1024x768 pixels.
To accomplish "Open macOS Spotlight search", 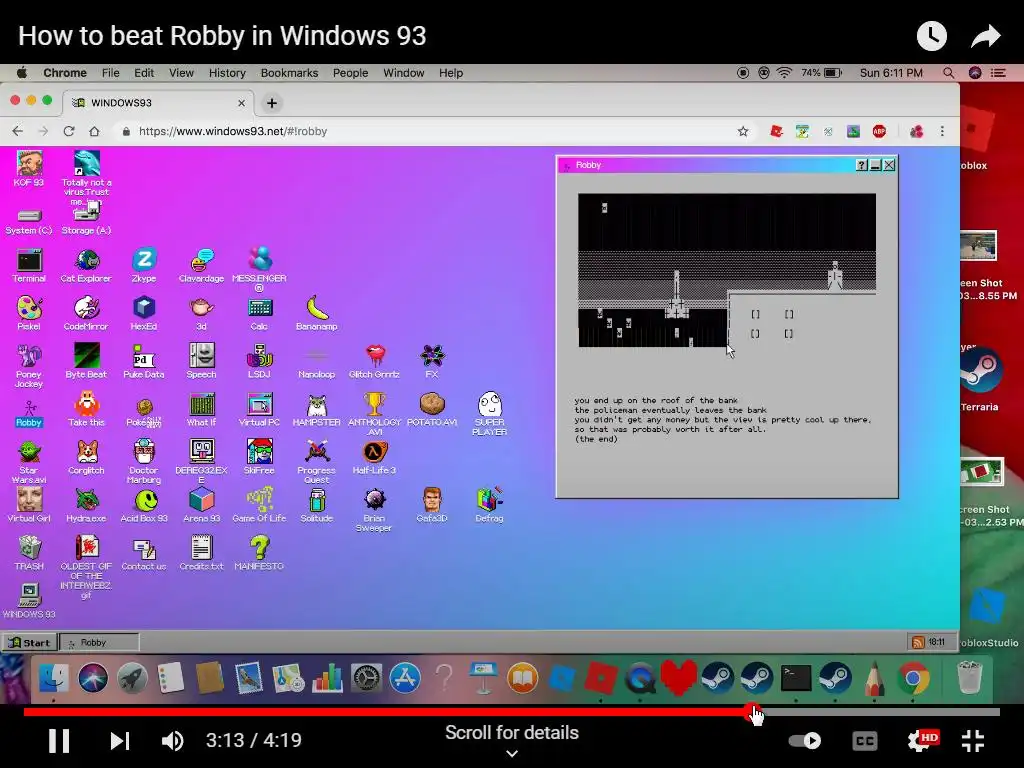I will [948, 73].
